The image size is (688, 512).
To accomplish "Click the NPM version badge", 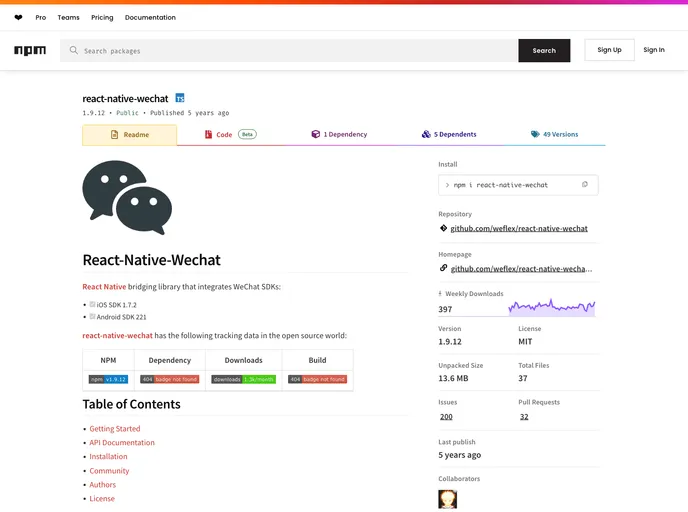I will pos(108,379).
